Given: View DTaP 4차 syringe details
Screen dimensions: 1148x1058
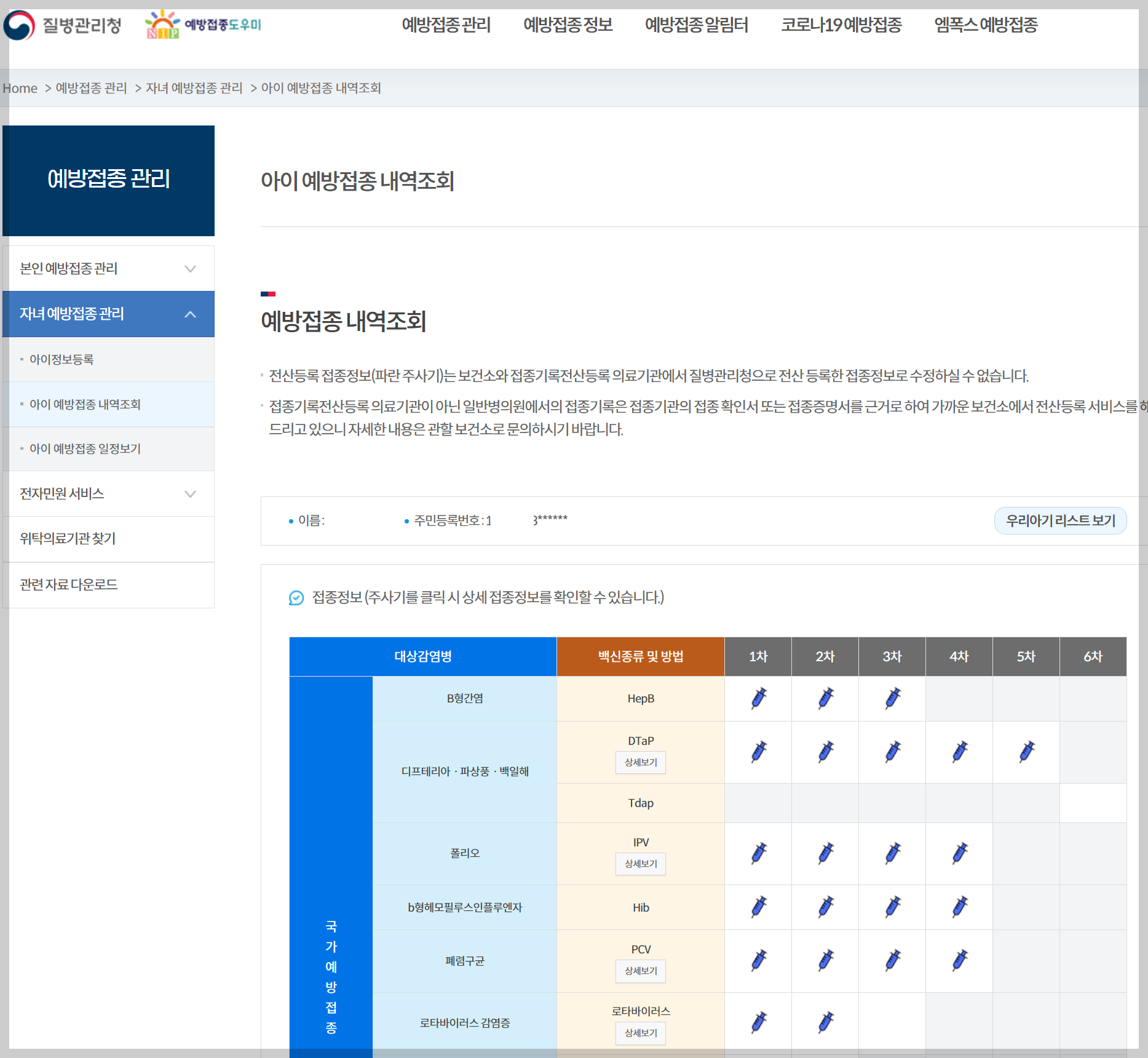Looking at the screenshot, I should coord(960,752).
